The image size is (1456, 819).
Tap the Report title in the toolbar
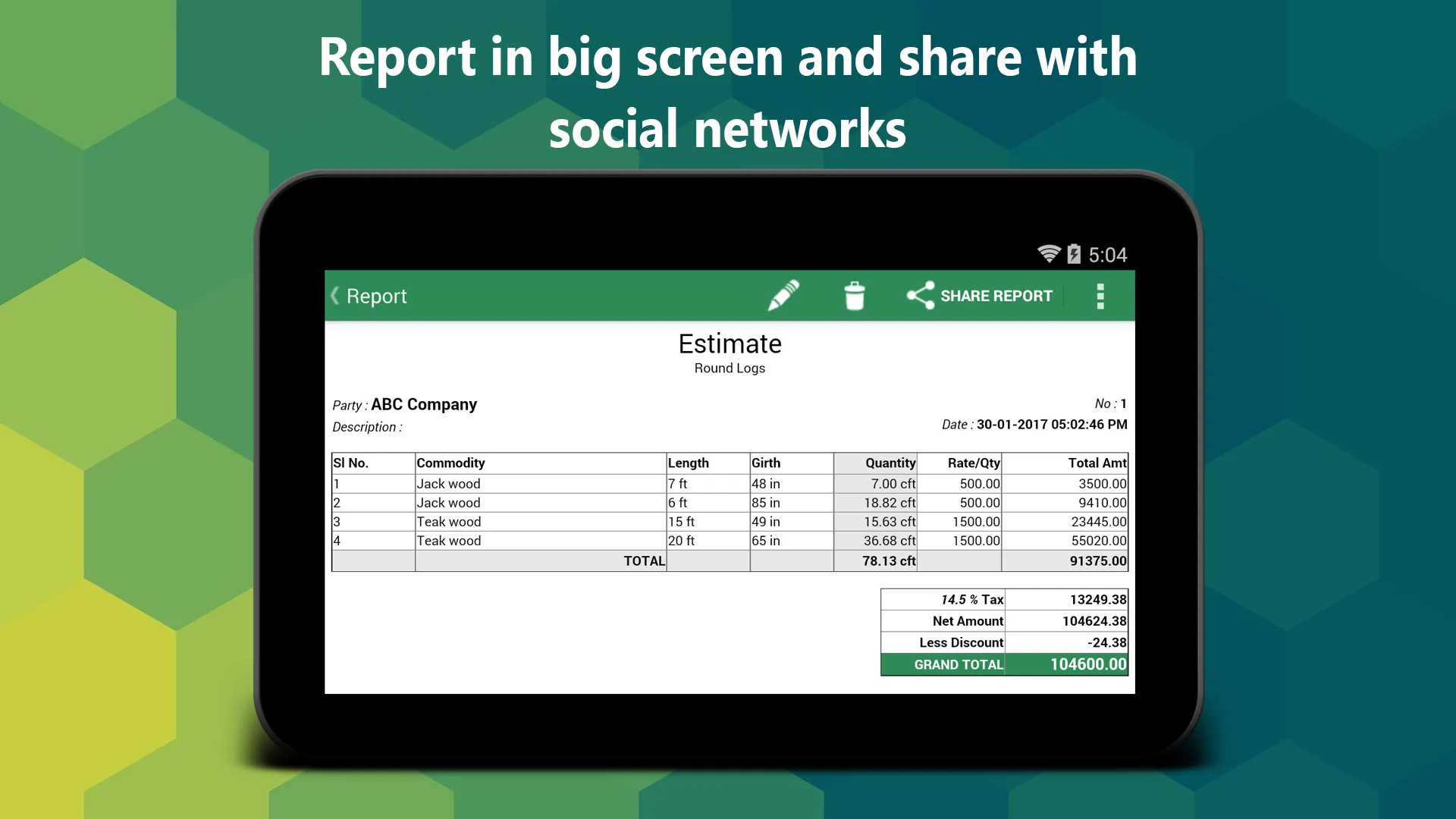(x=376, y=297)
